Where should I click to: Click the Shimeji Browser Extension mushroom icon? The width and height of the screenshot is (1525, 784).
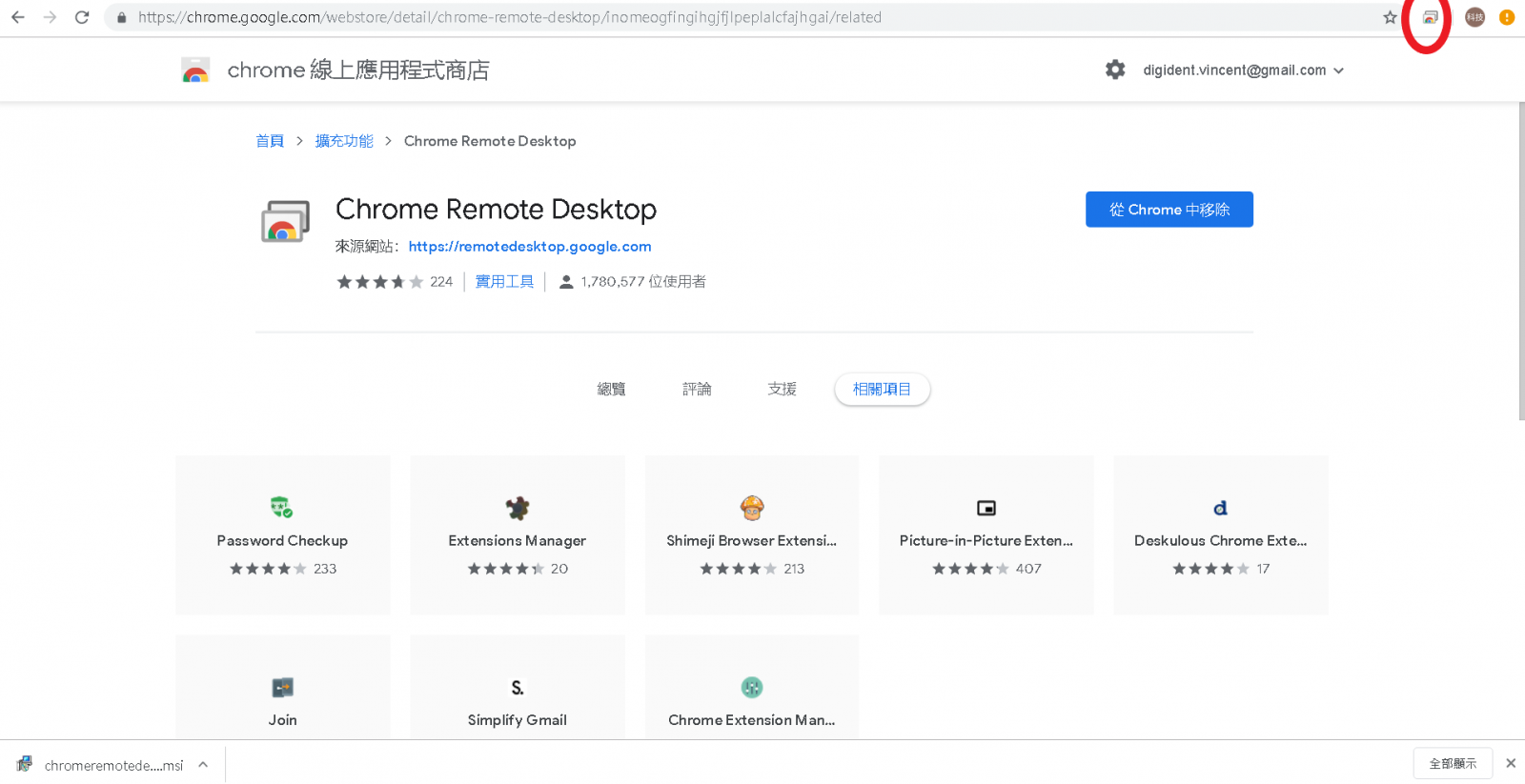point(752,508)
